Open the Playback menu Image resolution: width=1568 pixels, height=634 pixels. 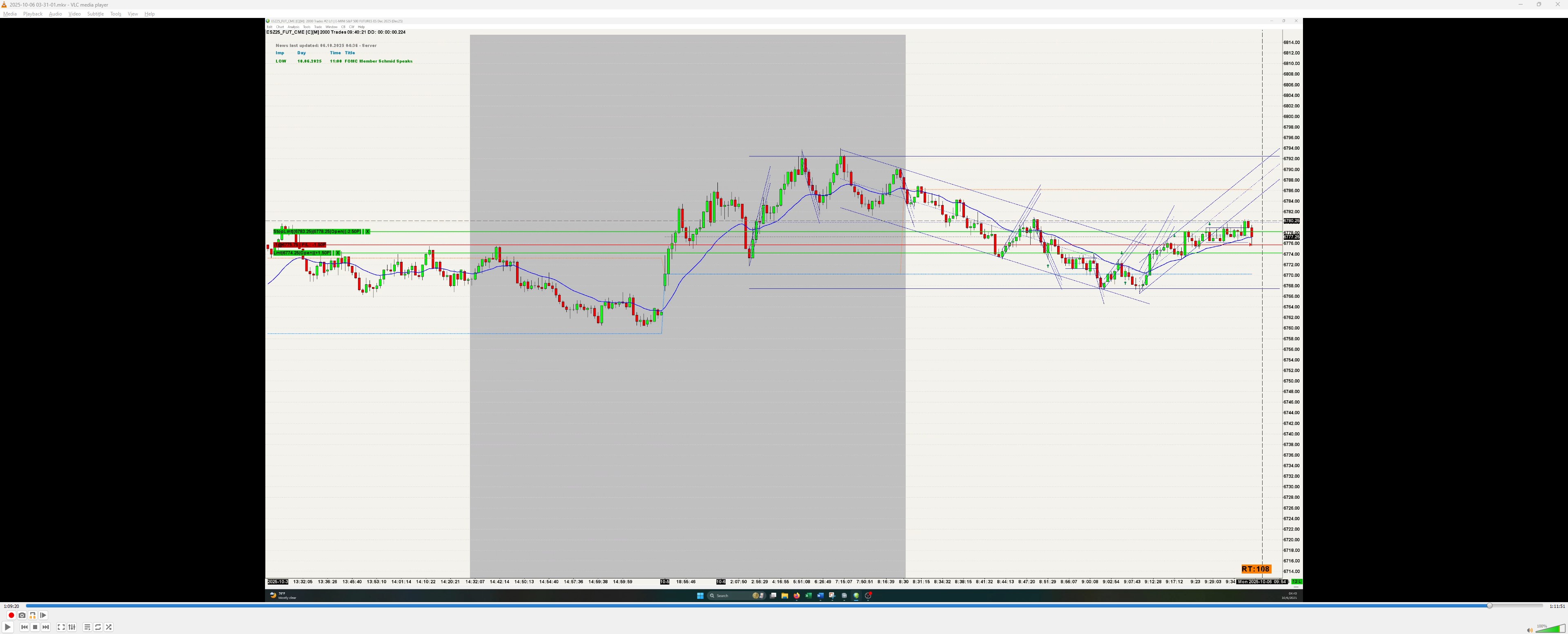(33, 14)
